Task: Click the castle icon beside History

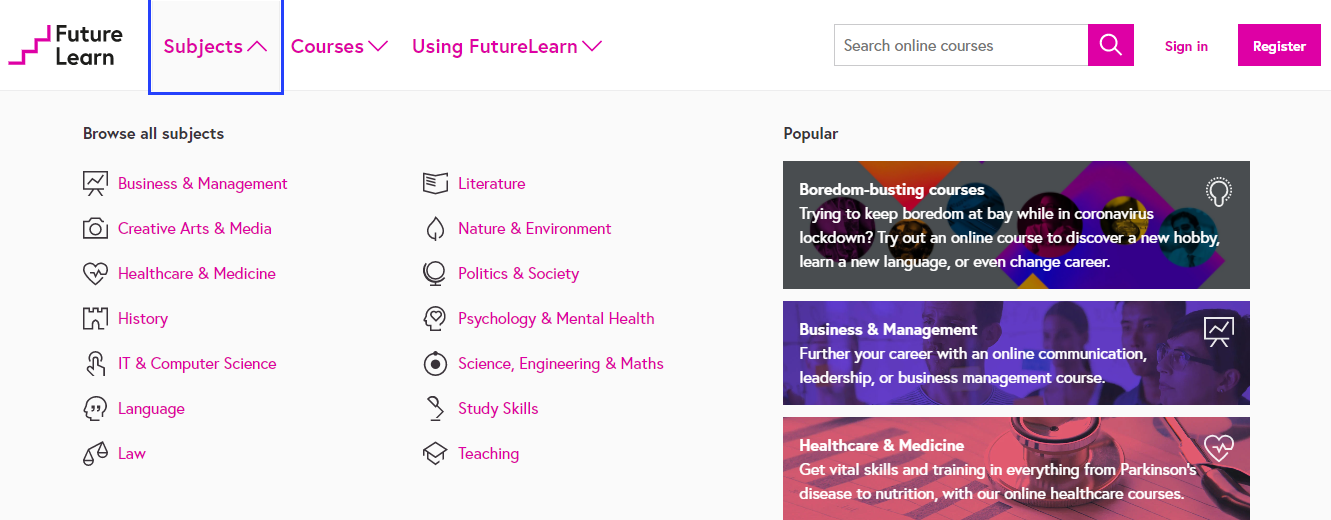Action: (95, 319)
